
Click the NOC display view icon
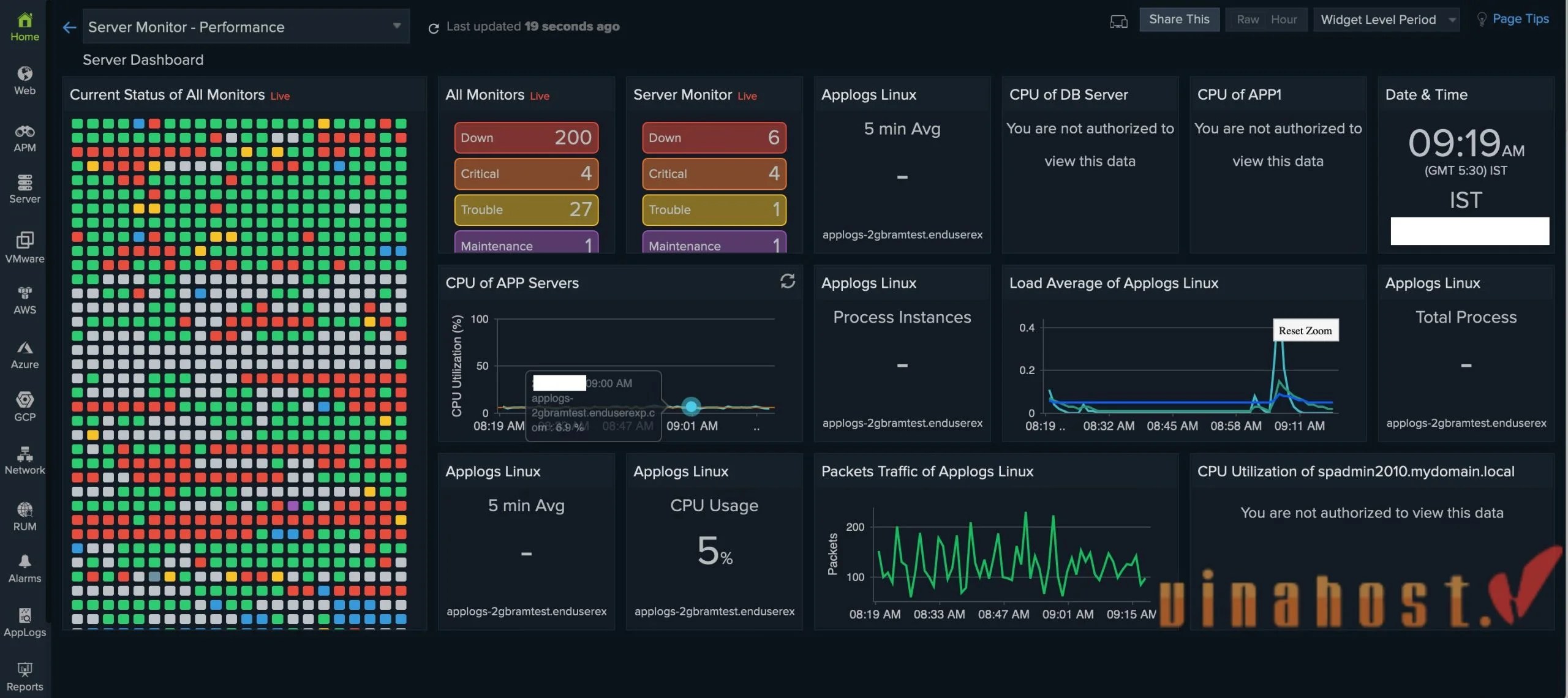tap(1118, 21)
